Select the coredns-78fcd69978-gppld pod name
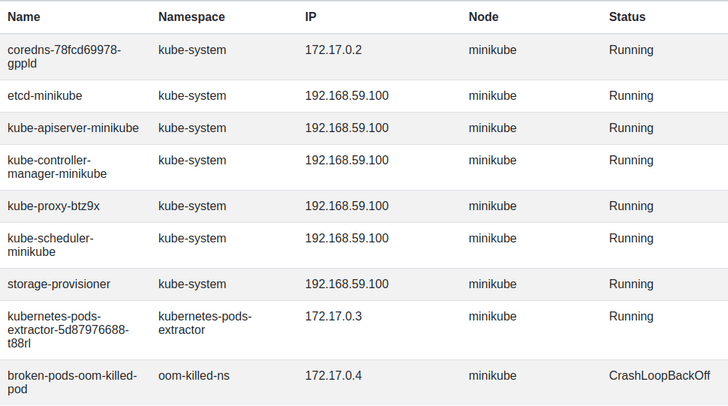 click(x=64, y=57)
